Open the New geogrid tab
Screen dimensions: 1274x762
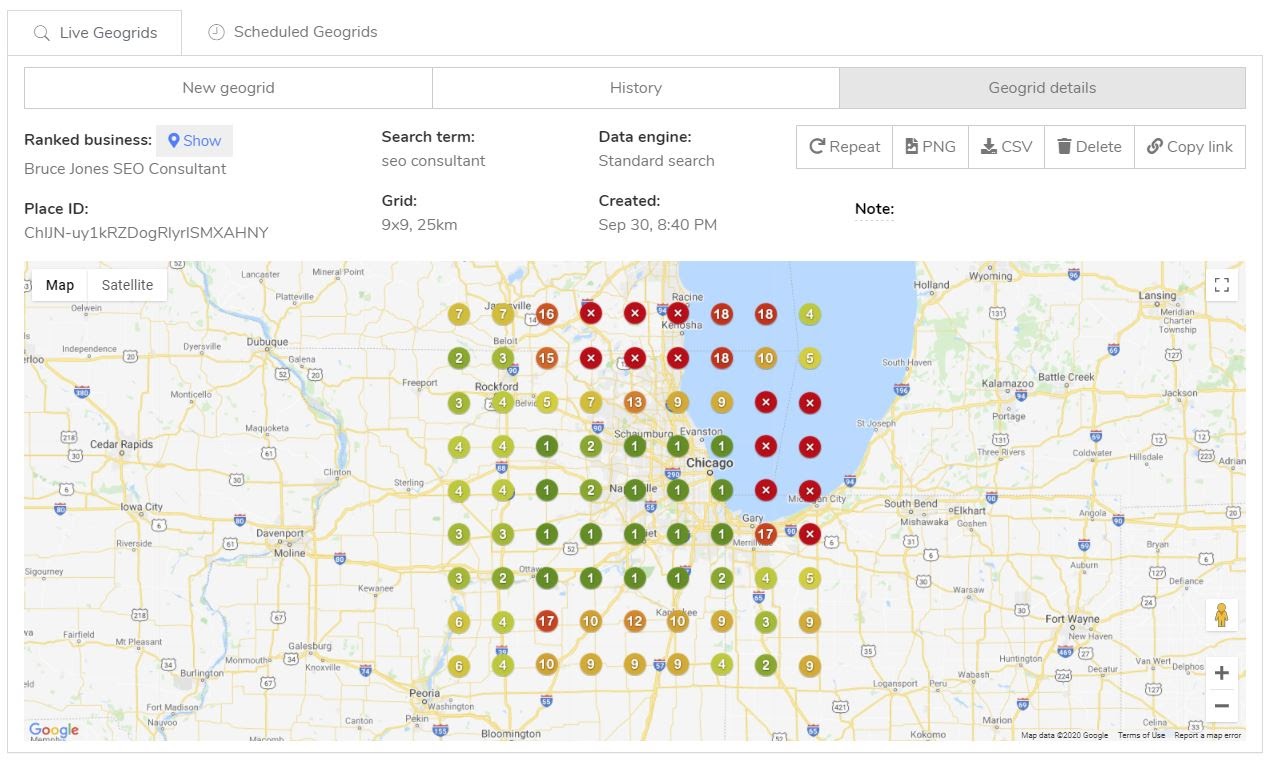point(228,88)
